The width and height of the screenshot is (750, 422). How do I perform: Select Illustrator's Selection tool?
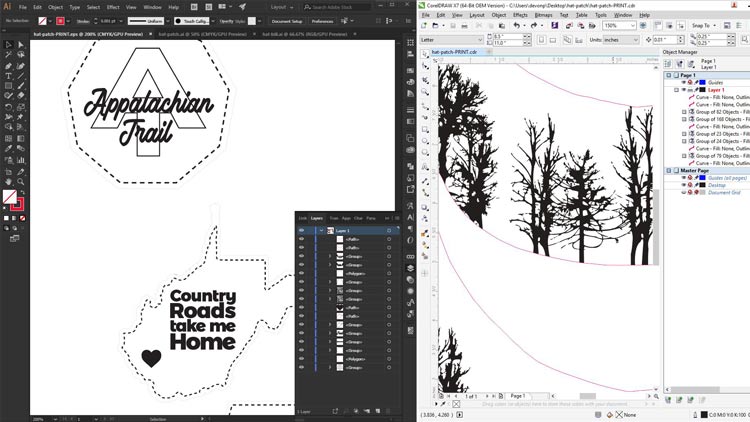pyautogui.click(x=8, y=44)
